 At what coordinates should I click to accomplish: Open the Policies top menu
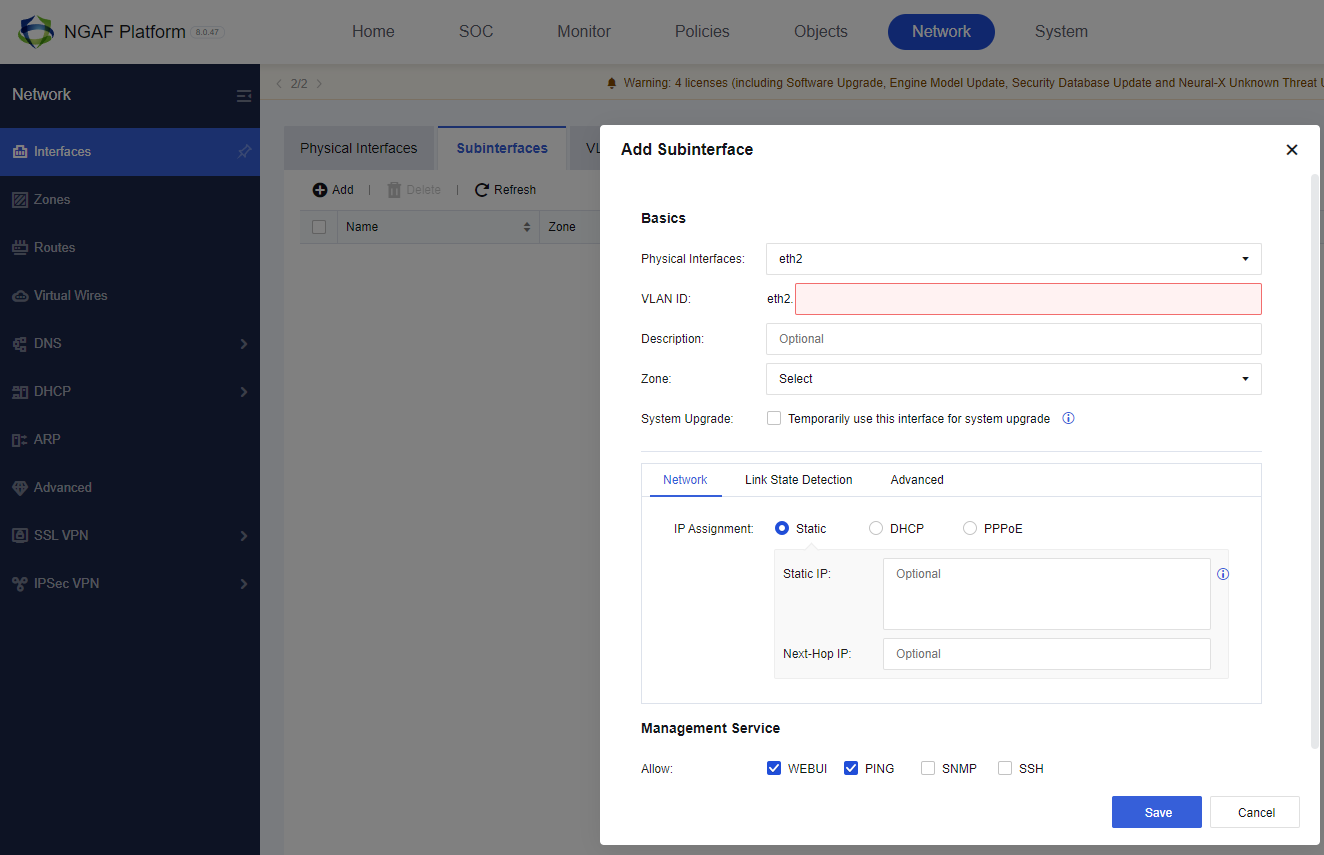point(702,32)
